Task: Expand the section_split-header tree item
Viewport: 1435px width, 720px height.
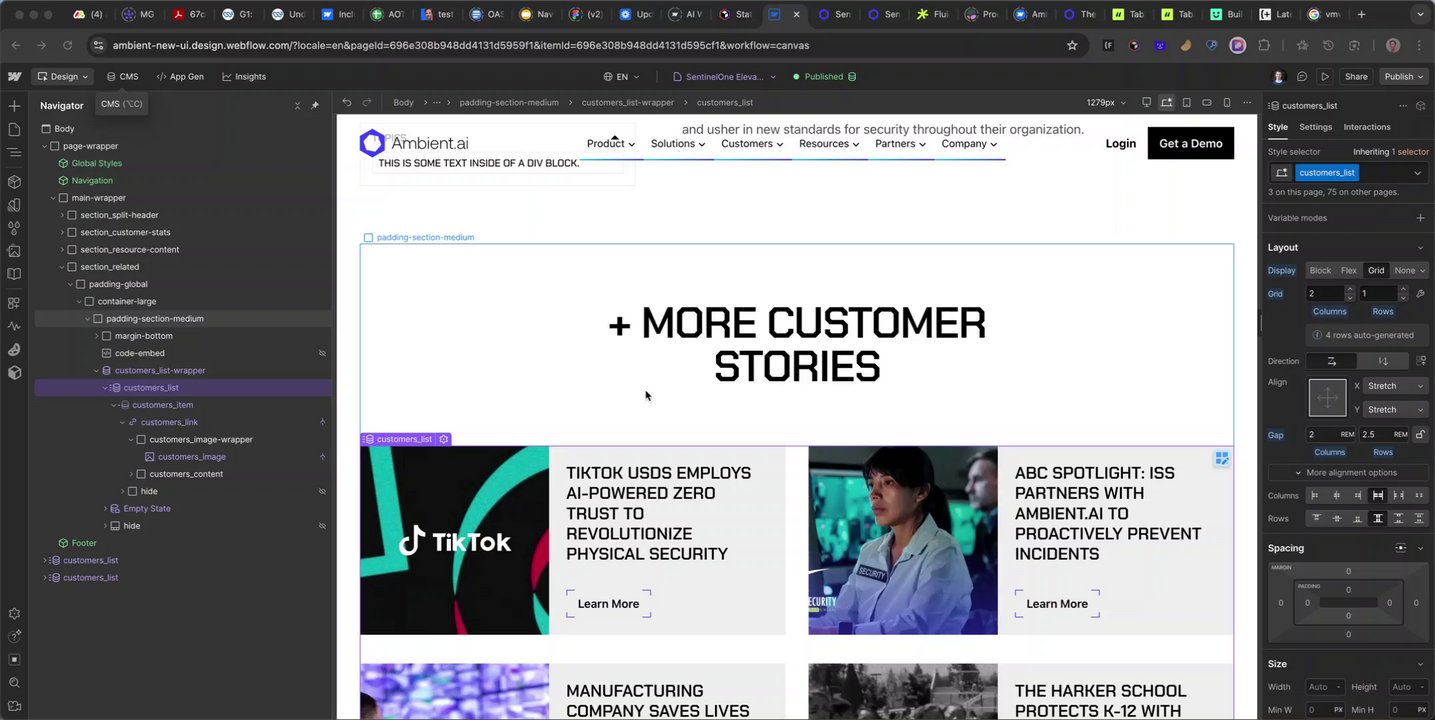Action: click(62, 215)
